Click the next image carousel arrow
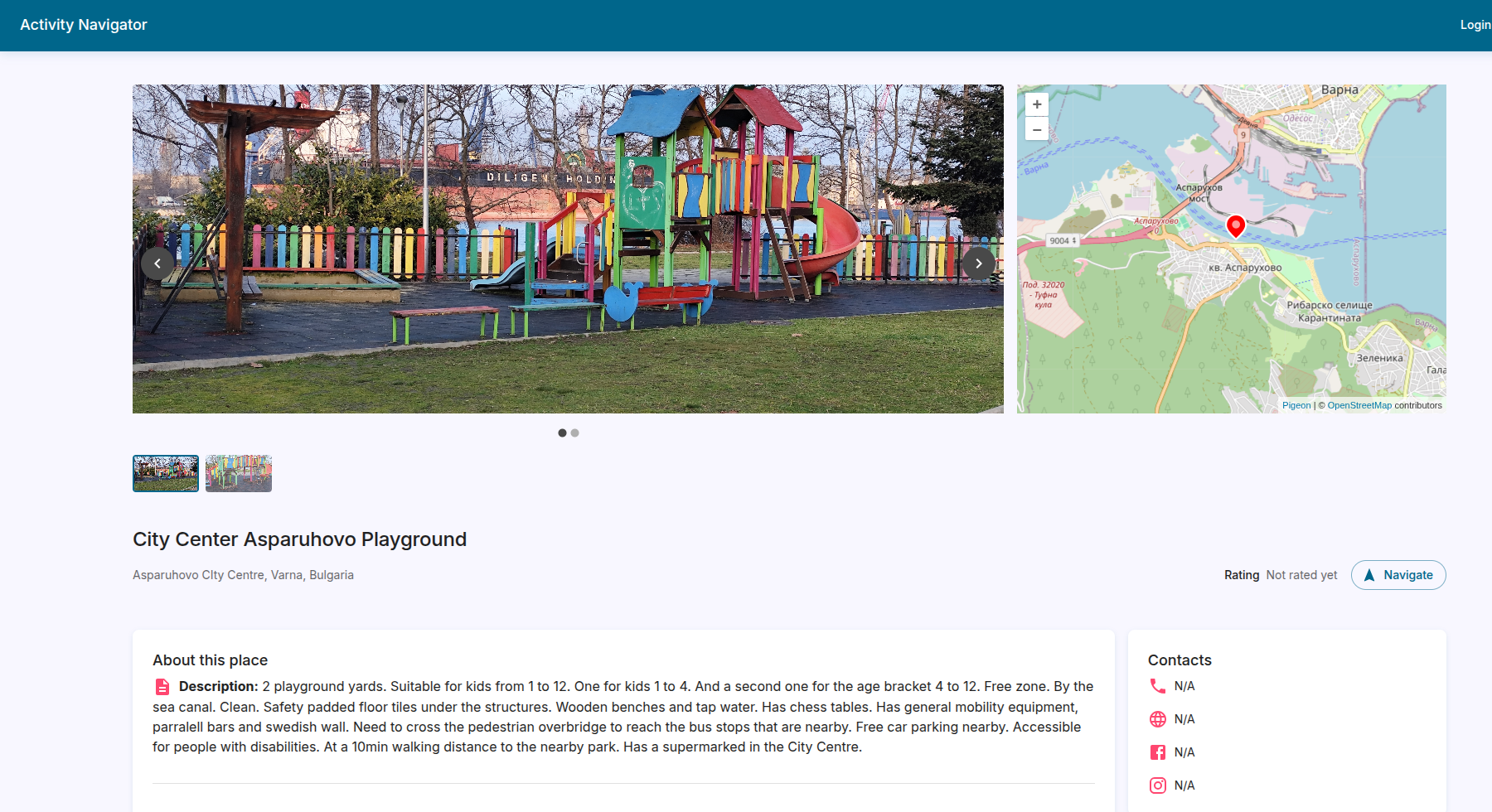The image size is (1492, 812). (978, 263)
